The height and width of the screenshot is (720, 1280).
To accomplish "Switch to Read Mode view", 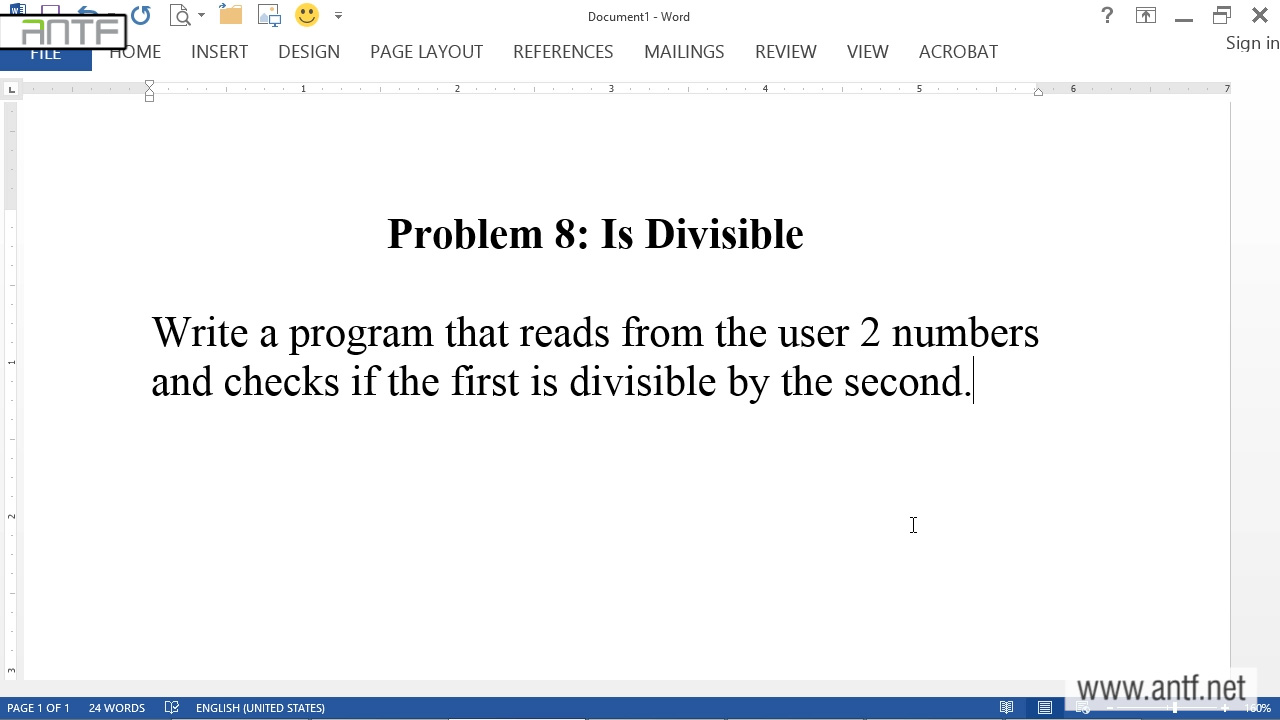I will click(1007, 708).
